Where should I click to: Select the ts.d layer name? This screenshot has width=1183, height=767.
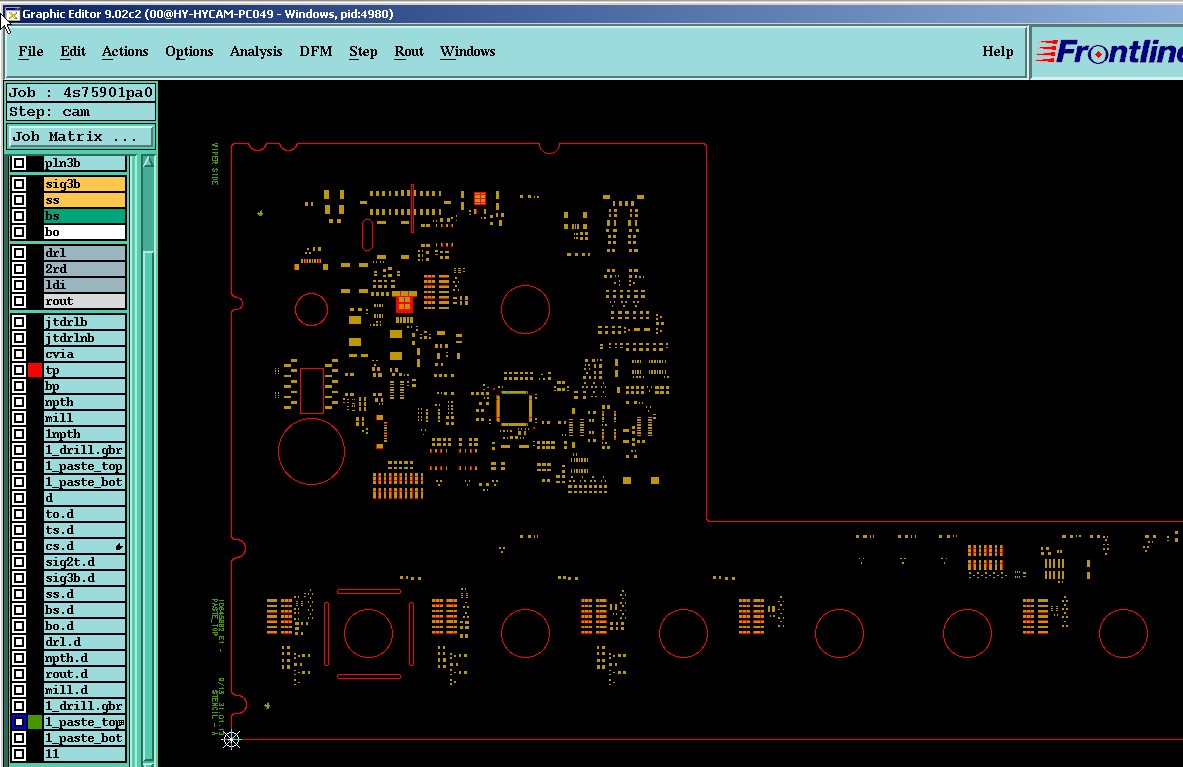[x=84, y=530]
